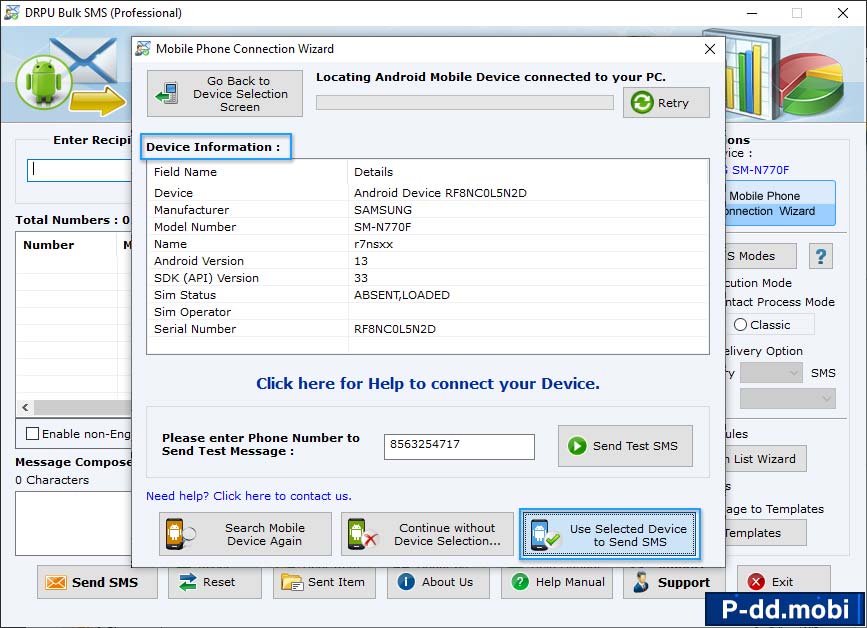Click the Continue without Device Selection icon

(x=362, y=534)
